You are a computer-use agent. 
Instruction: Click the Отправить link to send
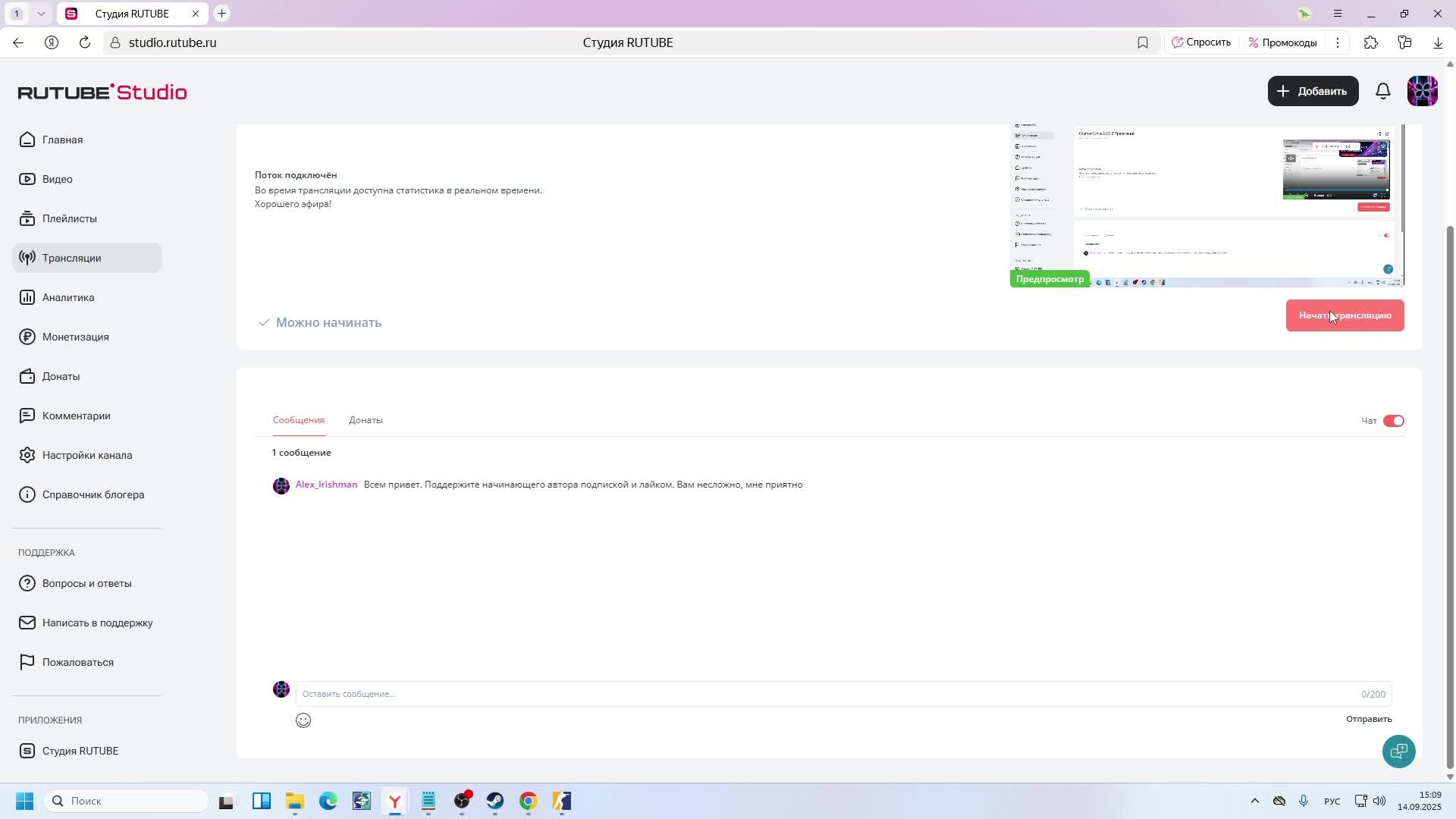pos(1368,719)
